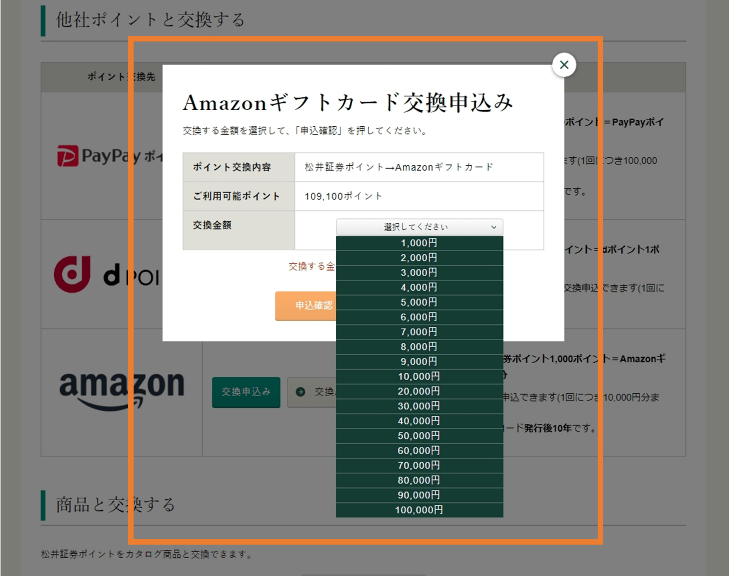Click the ポイント交換内容 row label
Image resolution: width=729 pixels, height=578 pixels.
click(232, 167)
